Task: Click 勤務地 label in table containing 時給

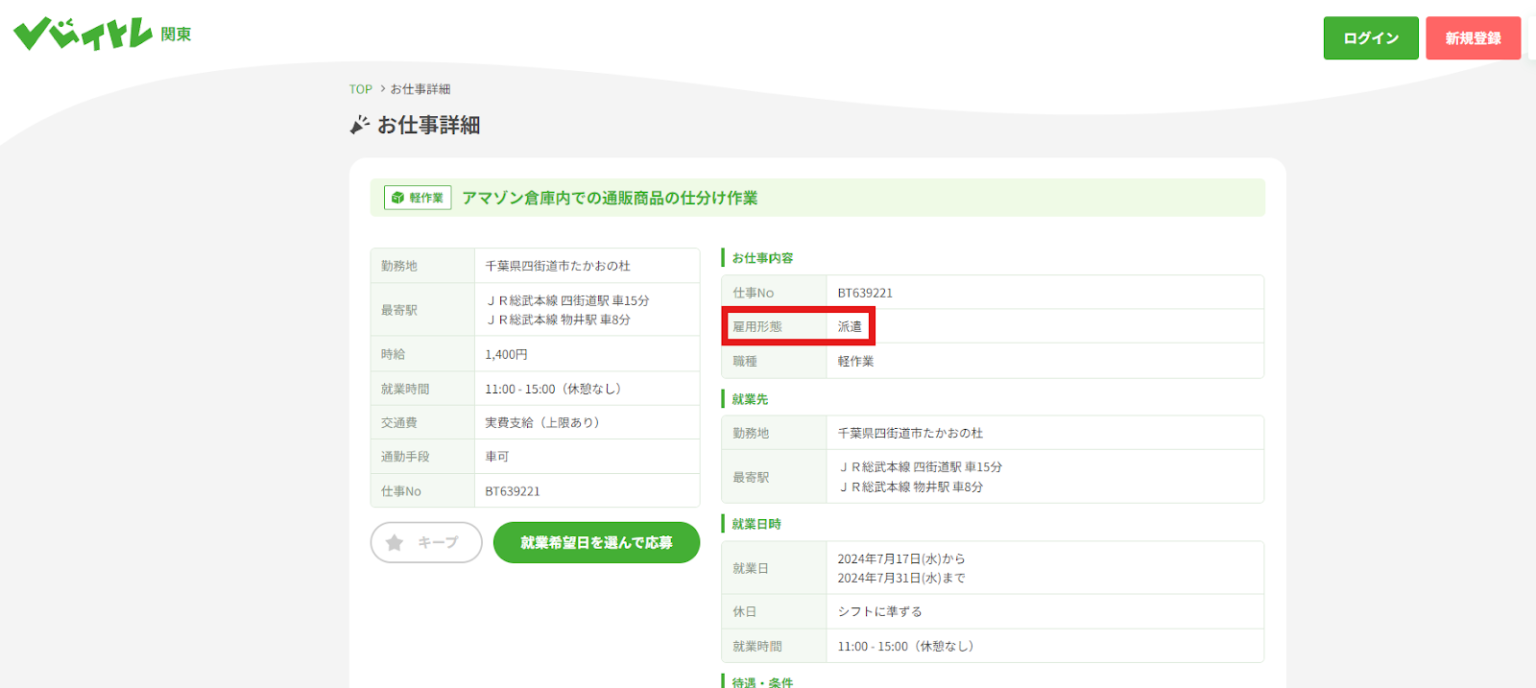Action: tap(423, 266)
